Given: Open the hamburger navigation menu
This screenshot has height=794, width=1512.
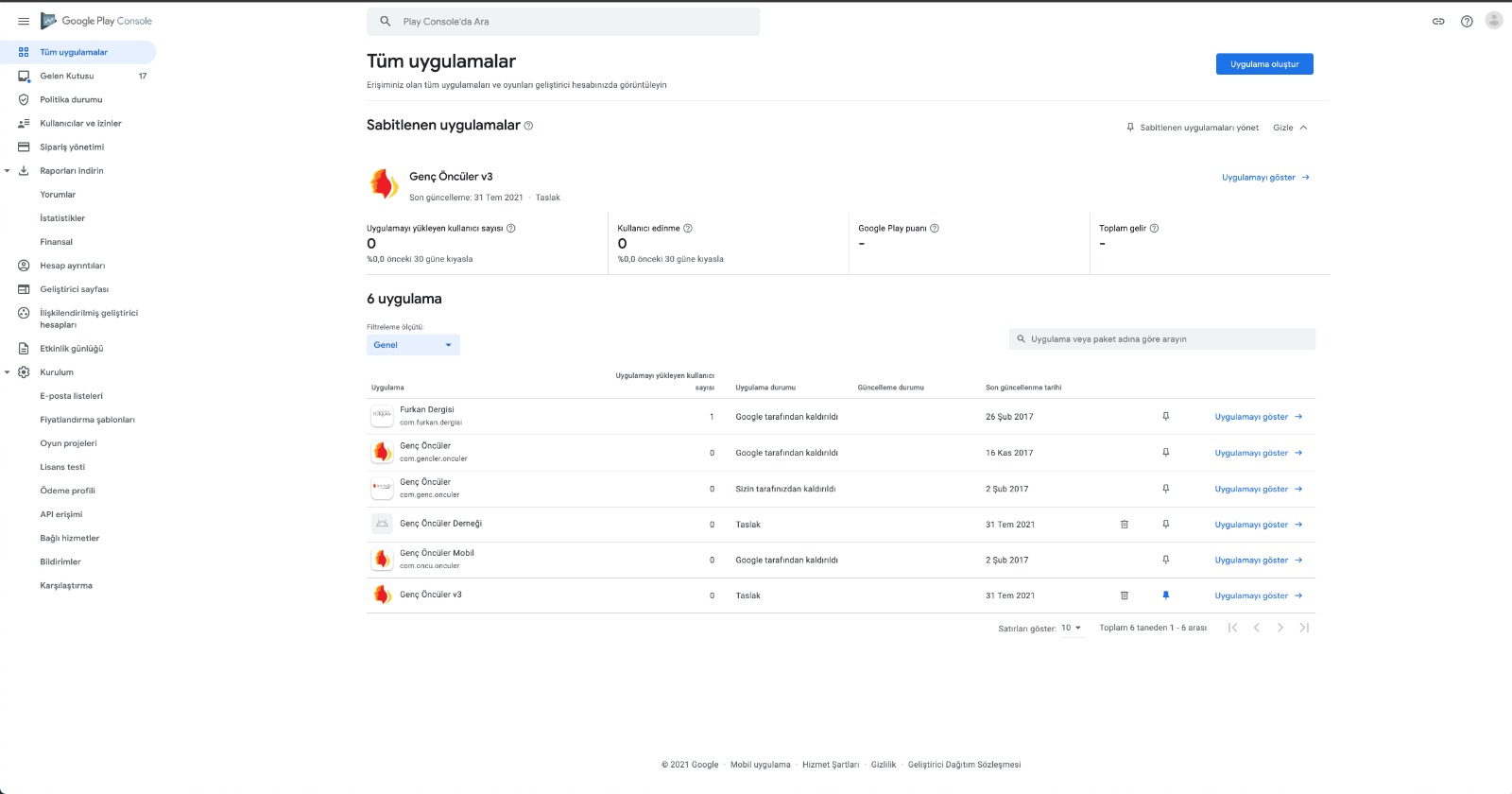Looking at the screenshot, I should click(24, 21).
